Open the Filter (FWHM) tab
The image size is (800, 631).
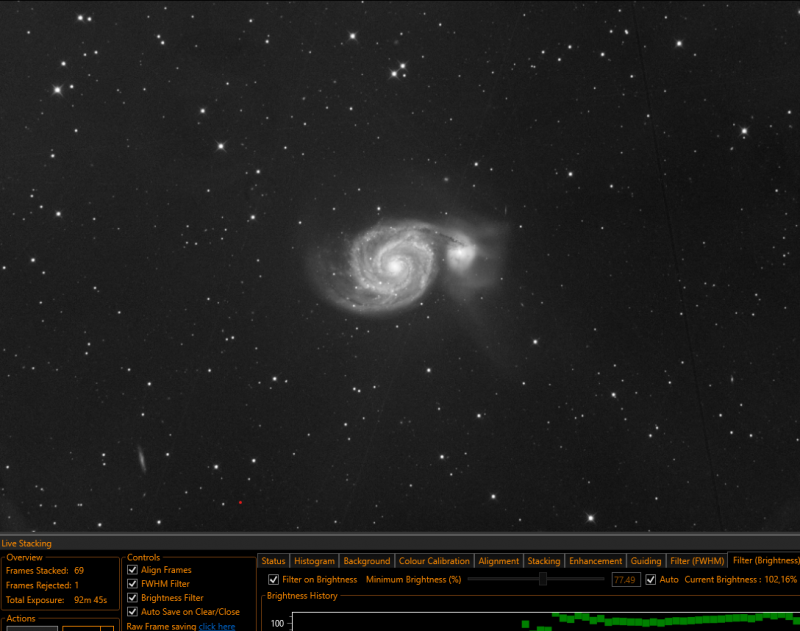pos(697,561)
